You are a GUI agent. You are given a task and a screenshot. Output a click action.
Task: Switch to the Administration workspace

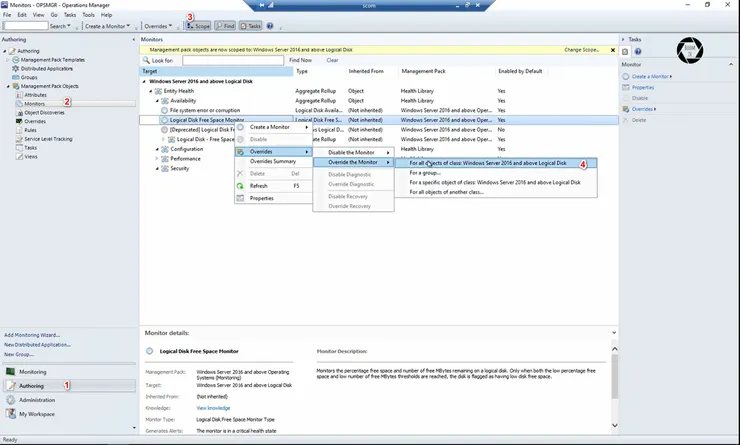pyautogui.click(x=39, y=399)
